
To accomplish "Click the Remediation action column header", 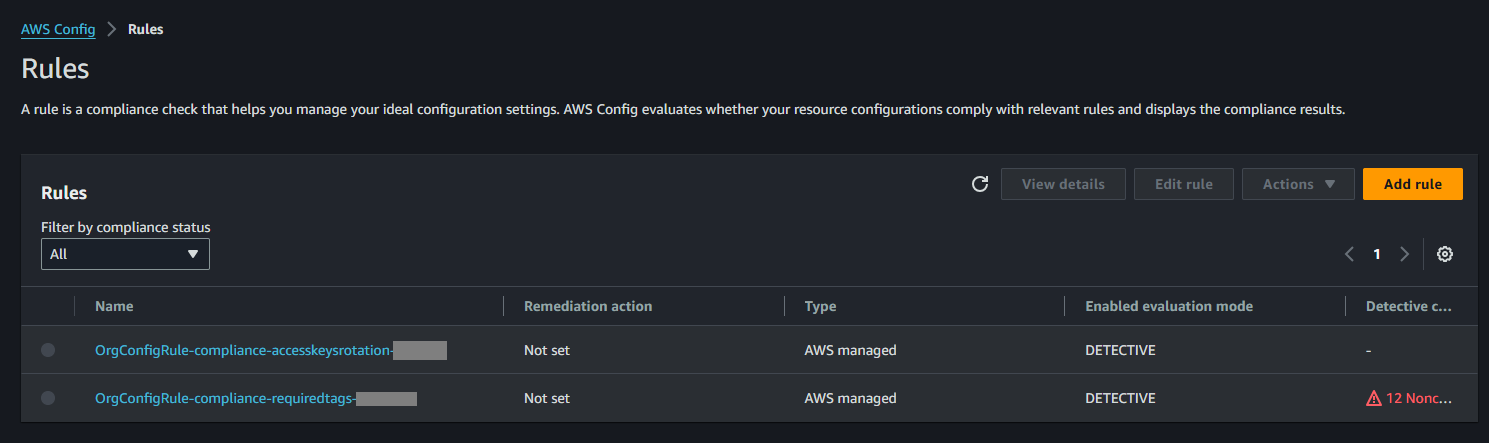I will pos(588,306).
